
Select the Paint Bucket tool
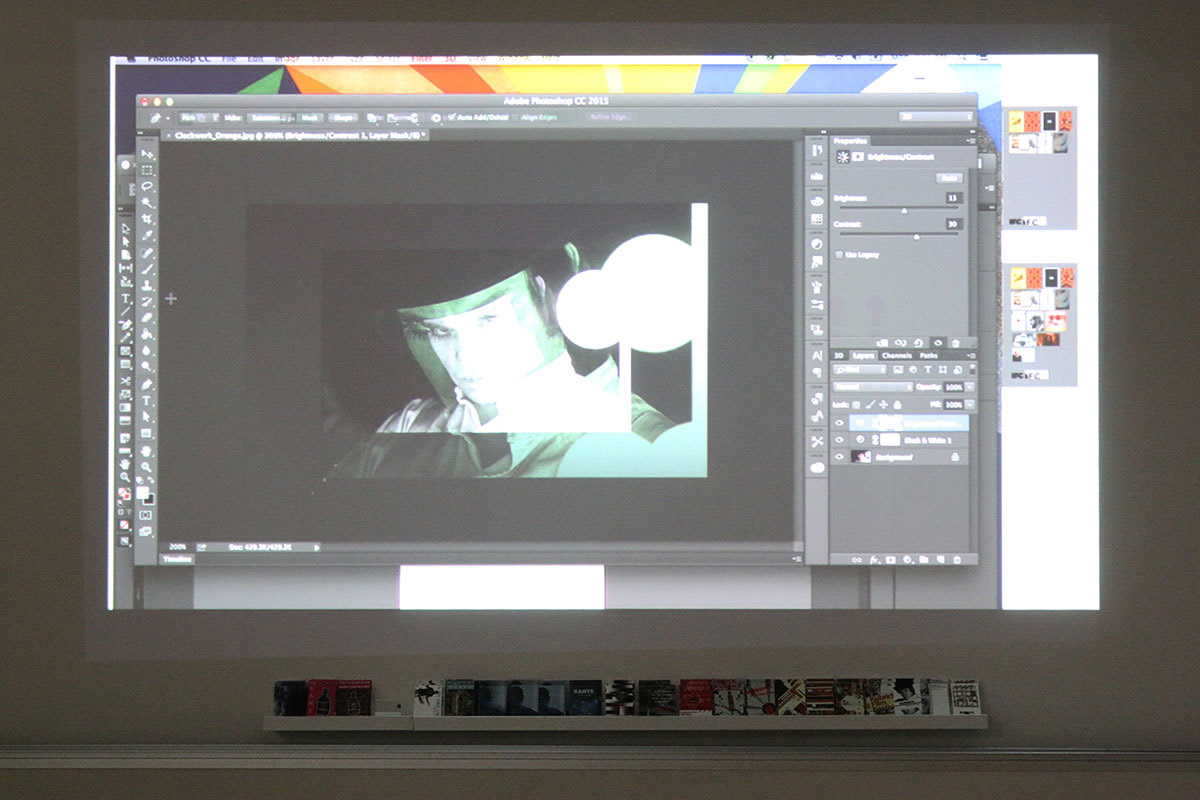[147, 333]
